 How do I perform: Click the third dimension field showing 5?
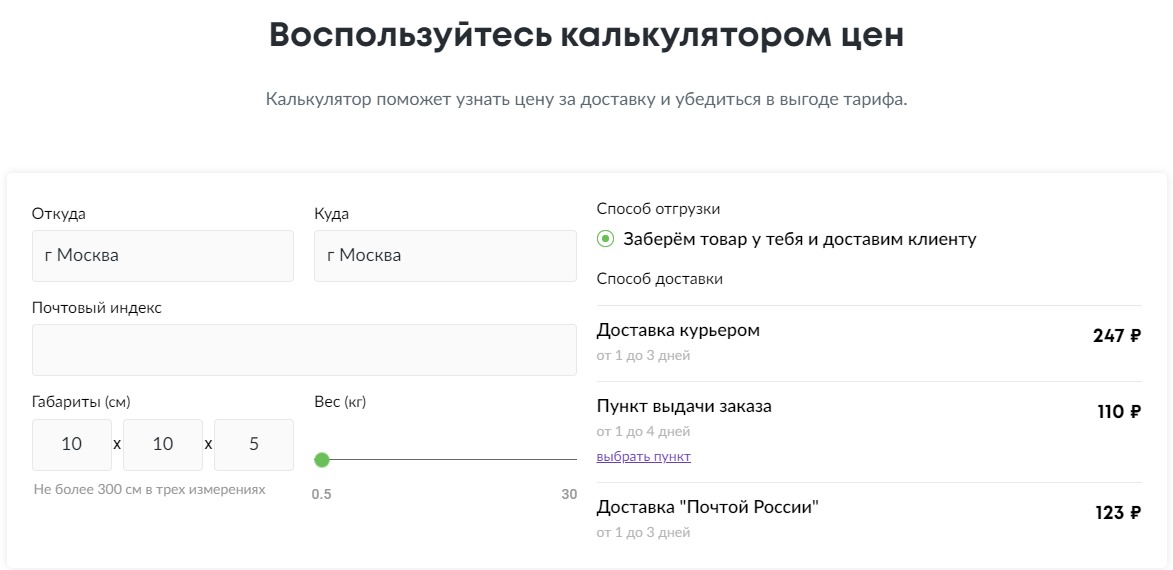coord(254,445)
